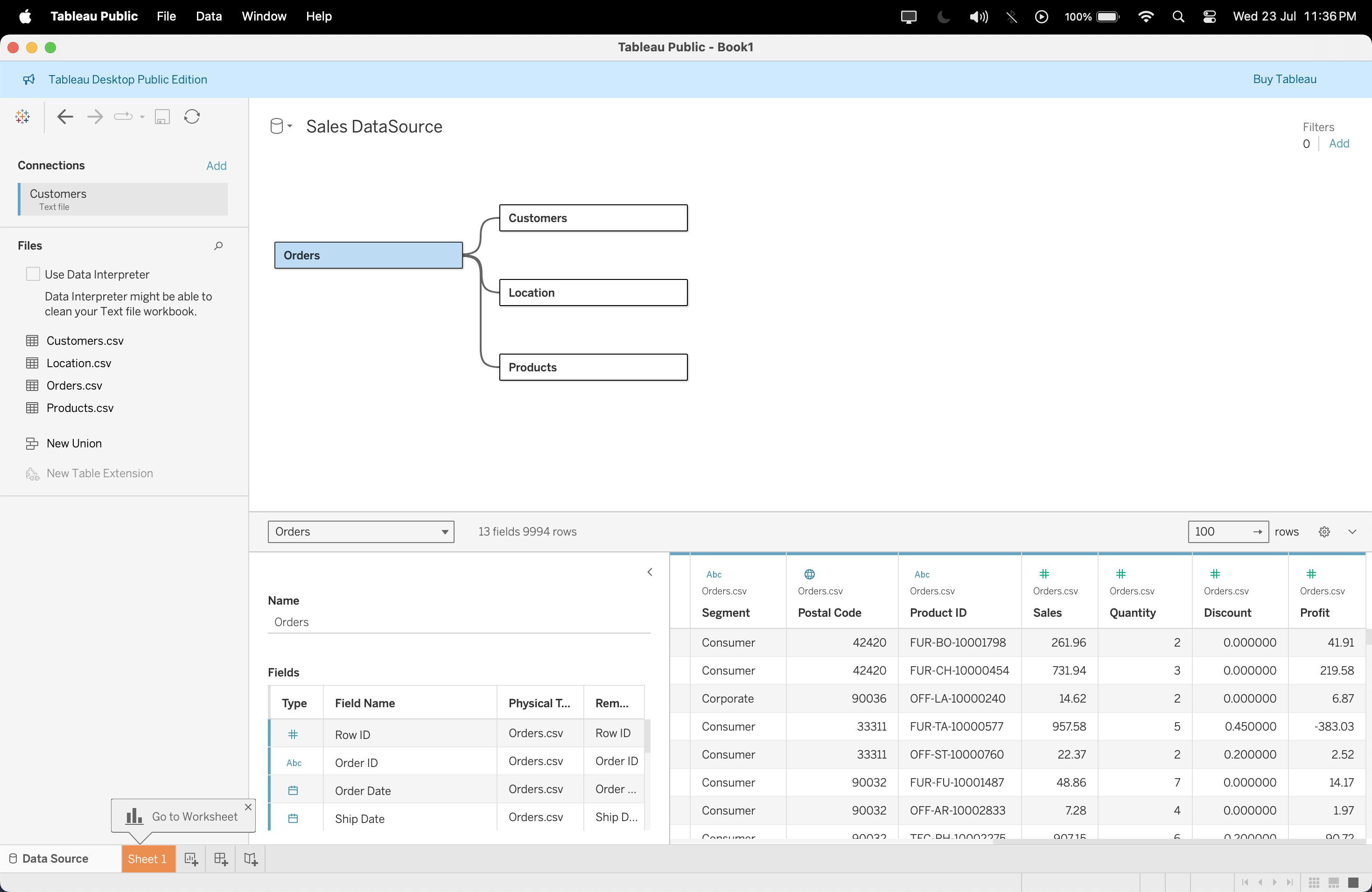The height and width of the screenshot is (892, 1372).
Task: Open the File menu
Action: (166, 16)
